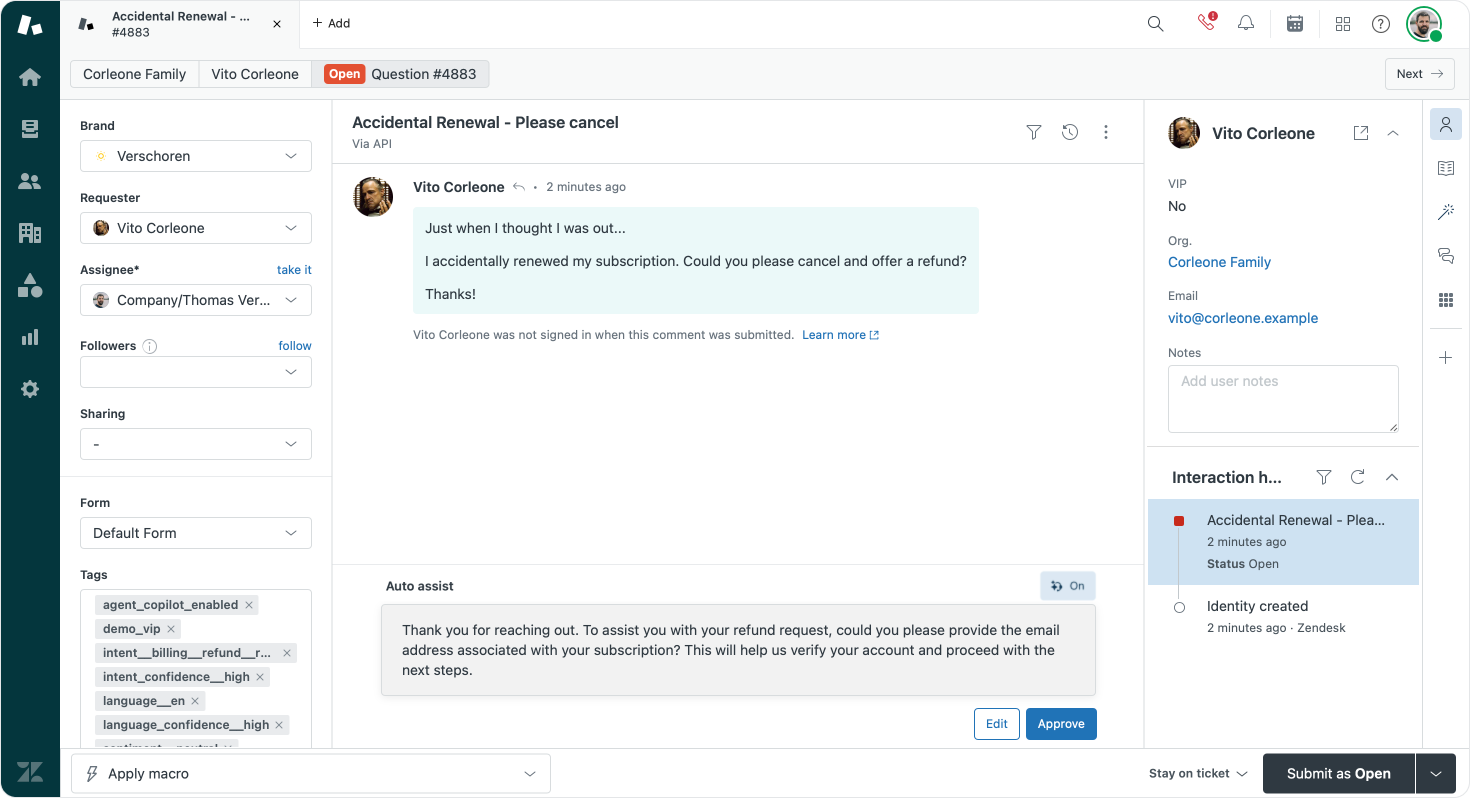Click the Next ticket button
Image resolution: width=1470 pixels, height=798 pixels.
point(1419,74)
